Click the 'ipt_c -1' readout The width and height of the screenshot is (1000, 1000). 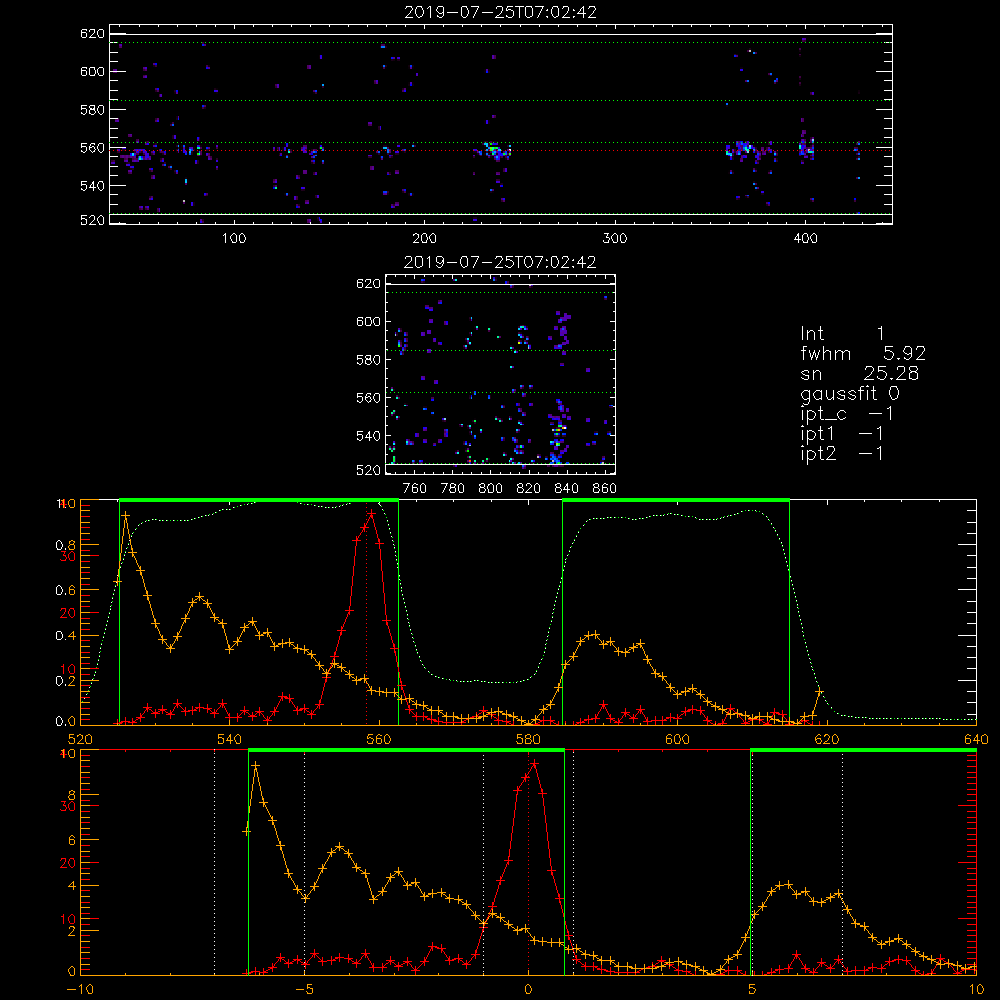click(x=847, y=414)
